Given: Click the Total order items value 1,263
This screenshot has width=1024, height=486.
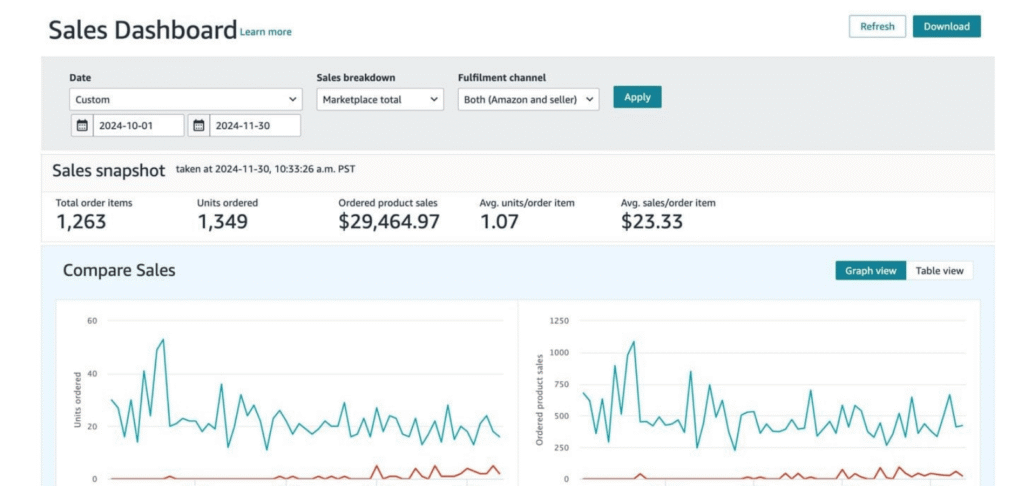Looking at the screenshot, I should [x=81, y=221].
